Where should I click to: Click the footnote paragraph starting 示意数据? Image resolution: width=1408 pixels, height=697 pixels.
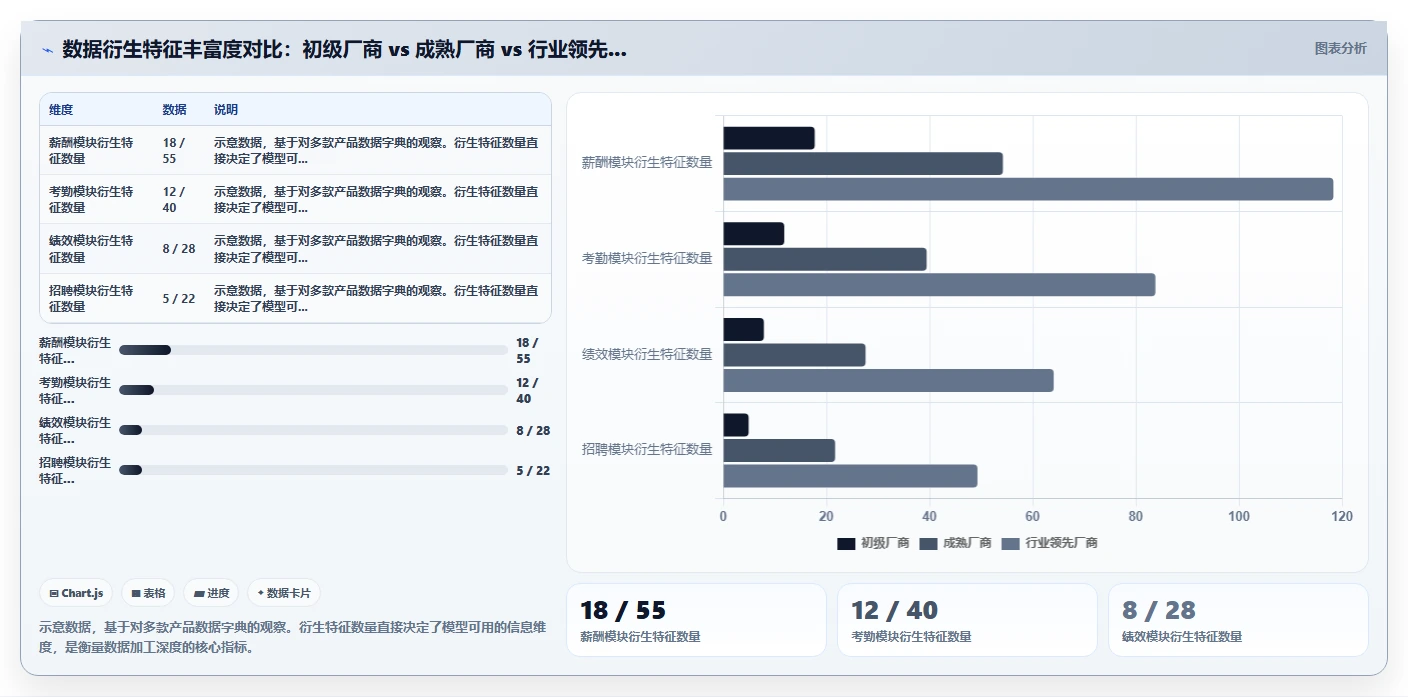[293, 637]
